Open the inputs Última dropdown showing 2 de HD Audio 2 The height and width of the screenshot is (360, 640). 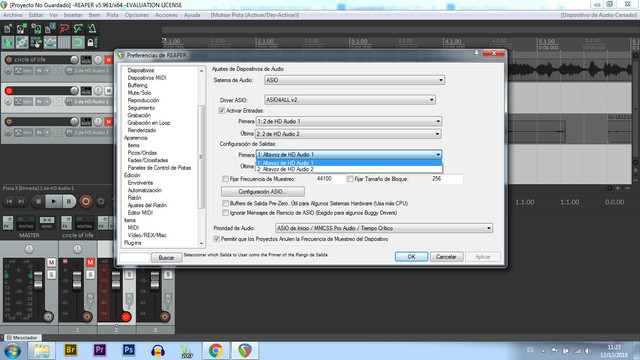tap(348, 134)
